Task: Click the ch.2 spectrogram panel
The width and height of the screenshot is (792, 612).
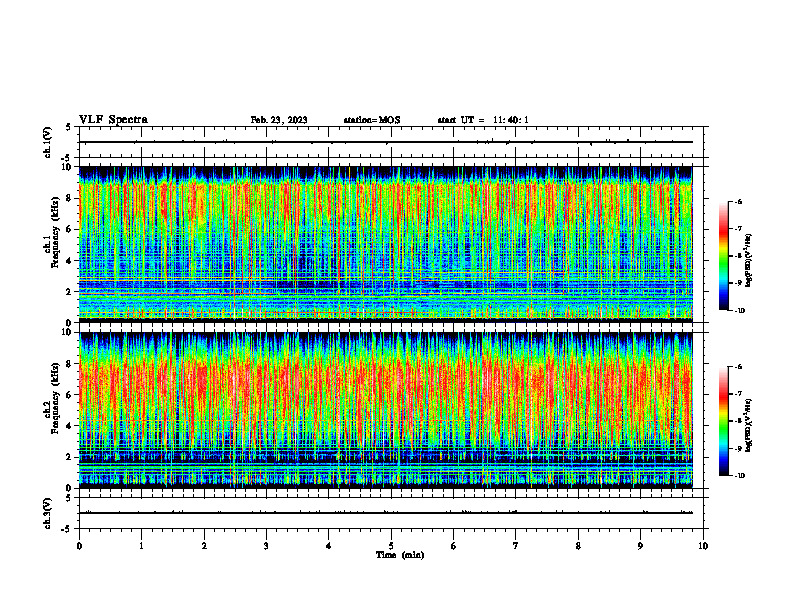Action: point(385,410)
